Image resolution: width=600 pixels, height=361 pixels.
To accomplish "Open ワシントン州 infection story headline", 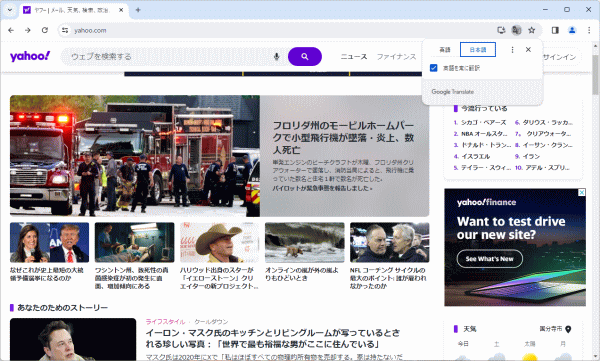I will [x=132, y=278].
